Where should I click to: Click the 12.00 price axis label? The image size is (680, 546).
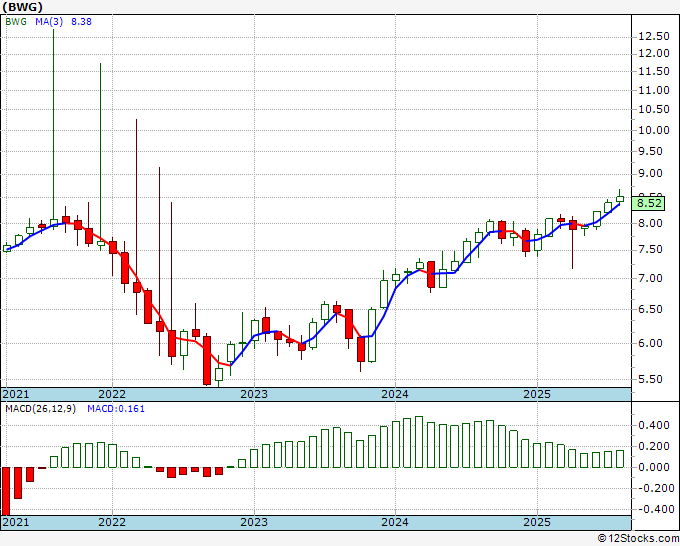pyautogui.click(x=654, y=53)
